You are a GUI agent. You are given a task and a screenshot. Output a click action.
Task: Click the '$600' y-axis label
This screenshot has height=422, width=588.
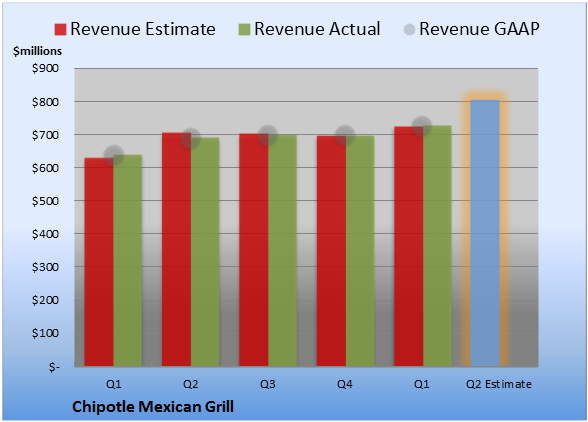pyautogui.click(x=45, y=168)
